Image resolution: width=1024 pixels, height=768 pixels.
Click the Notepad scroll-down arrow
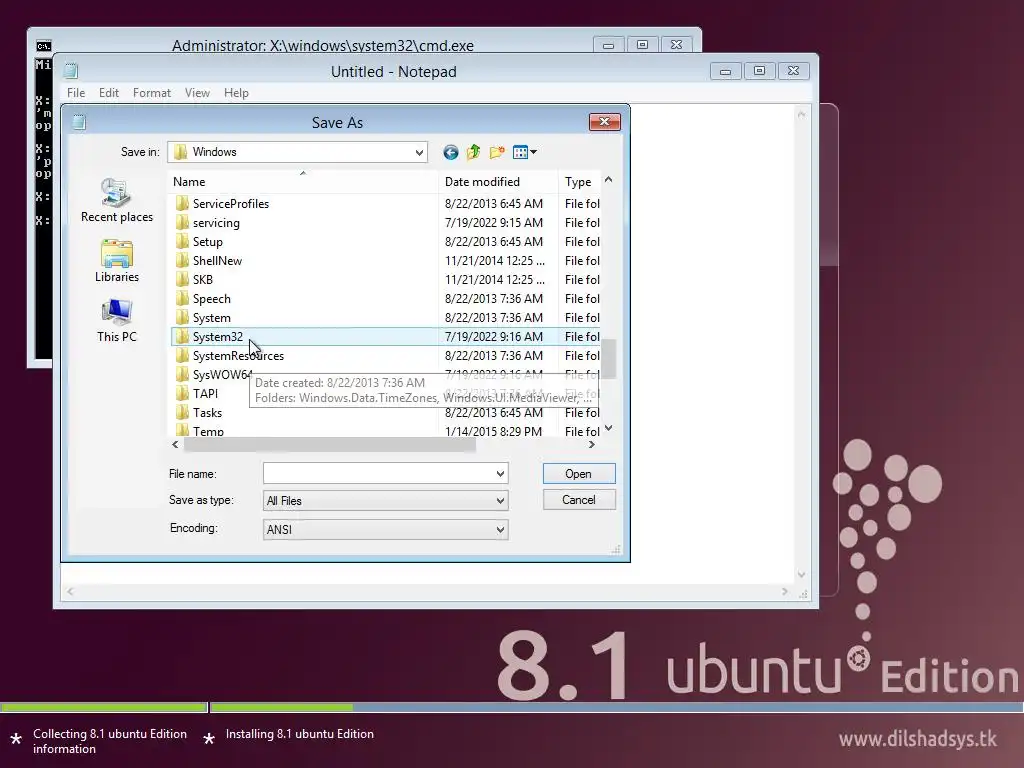[801, 575]
